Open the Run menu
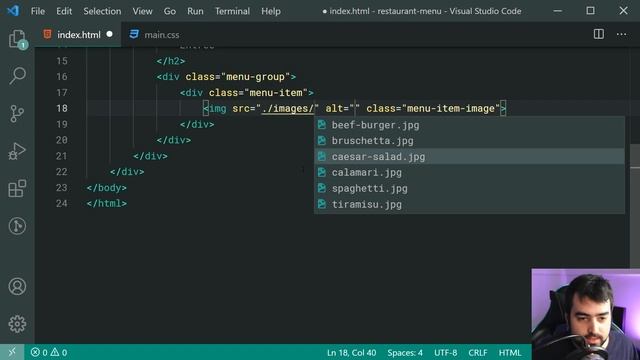The height and width of the screenshot is (360, 640). [195, 11]
